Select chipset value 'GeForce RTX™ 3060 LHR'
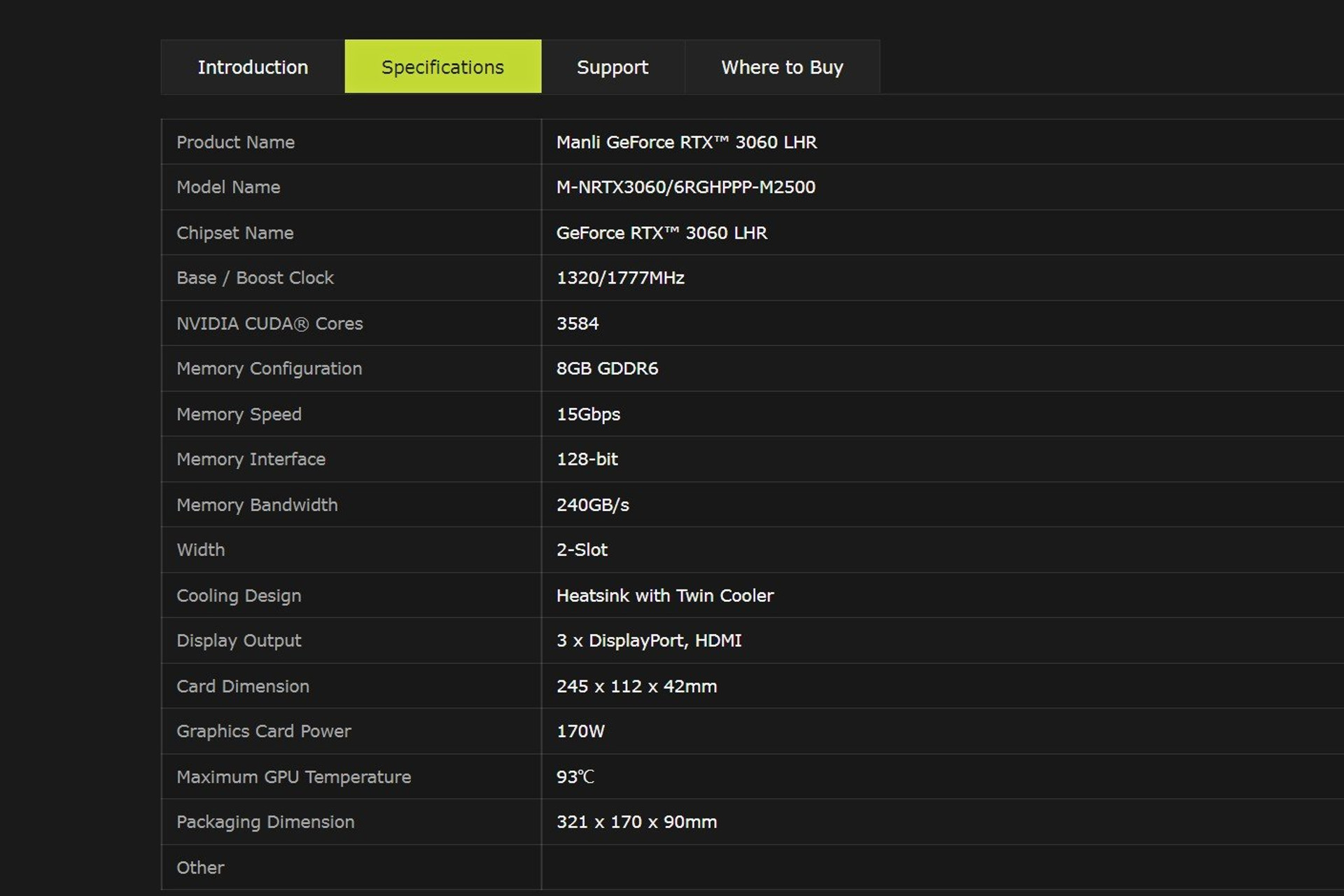This screenshot has height=896, width=1344. [x=662, y=232]
